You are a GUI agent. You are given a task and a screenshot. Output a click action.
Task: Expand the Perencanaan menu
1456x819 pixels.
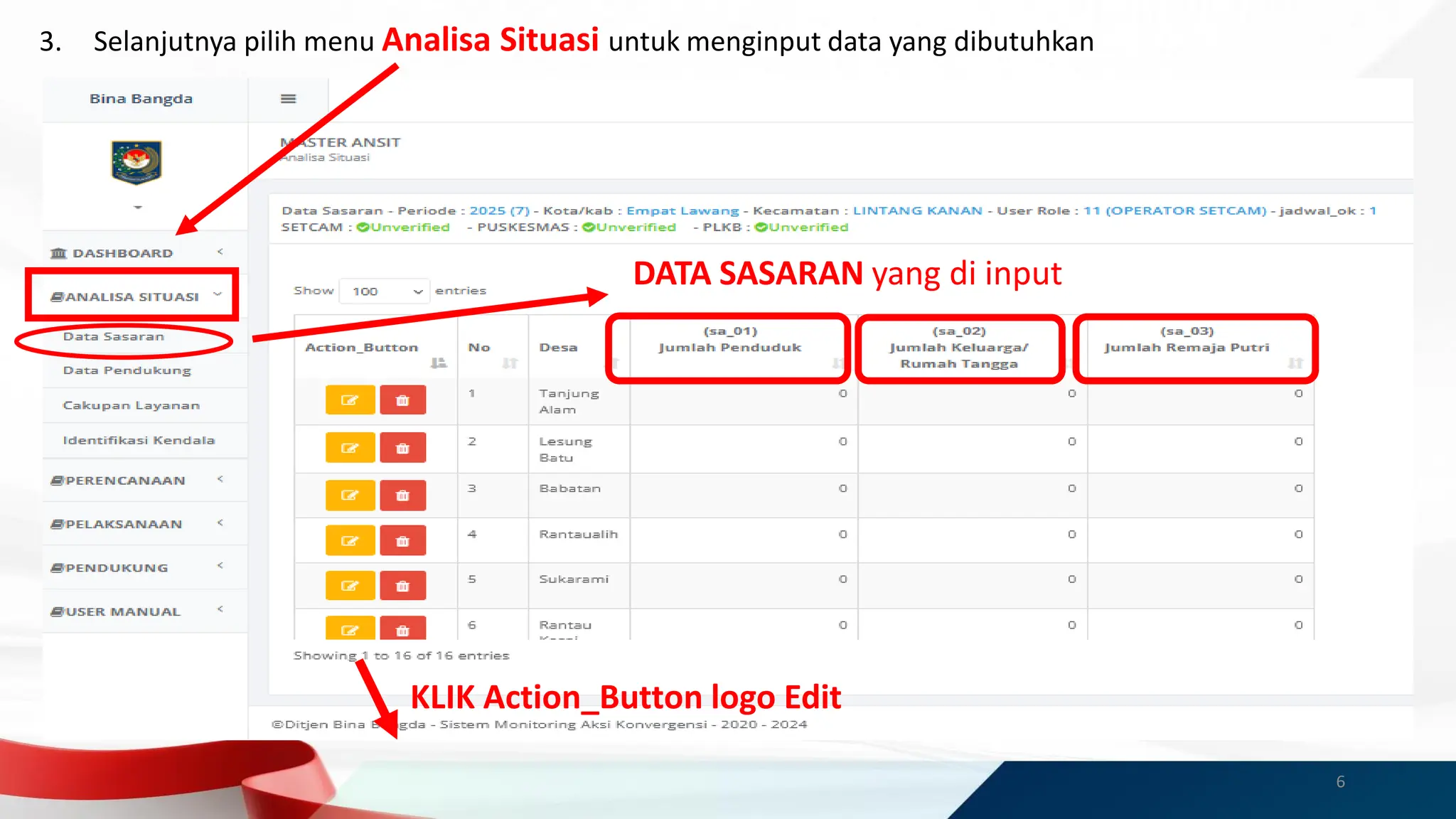pyautogui.click(x=125, y=481)
